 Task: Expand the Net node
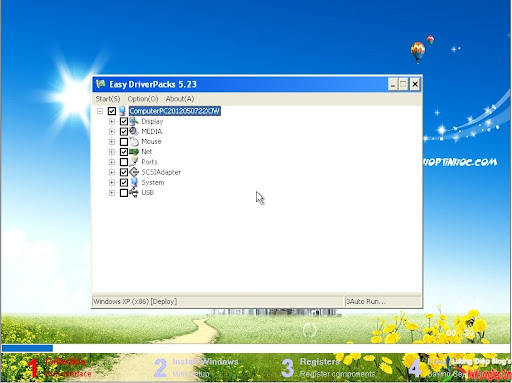(x=112, y=152)
